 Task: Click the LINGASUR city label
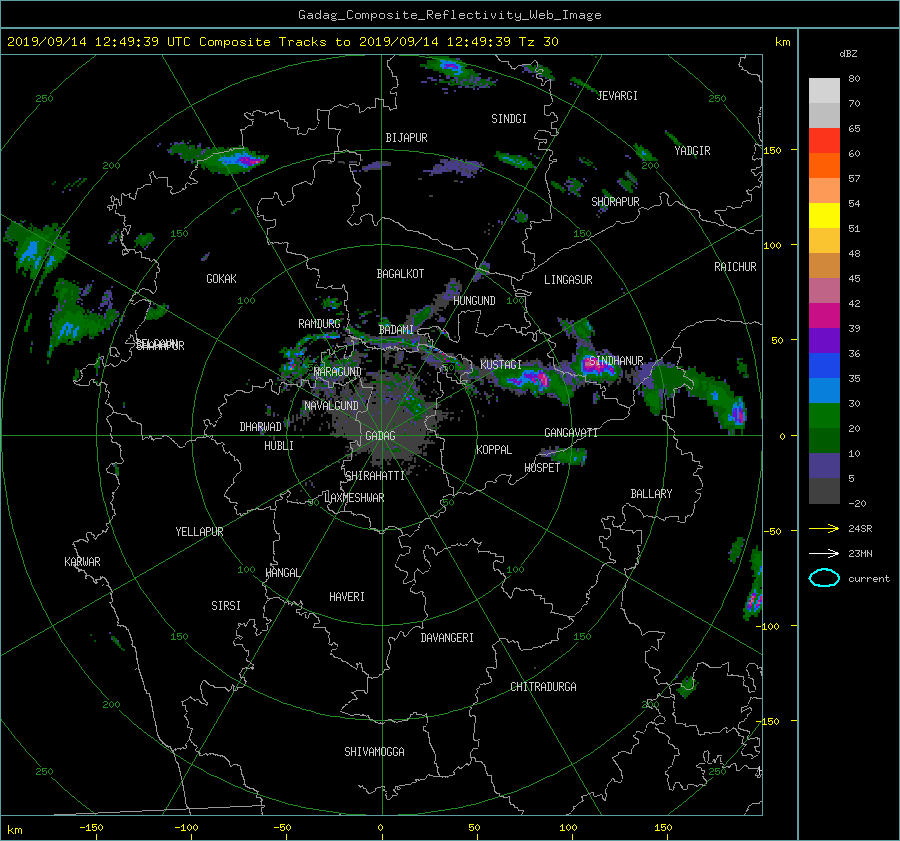(568, 280)
